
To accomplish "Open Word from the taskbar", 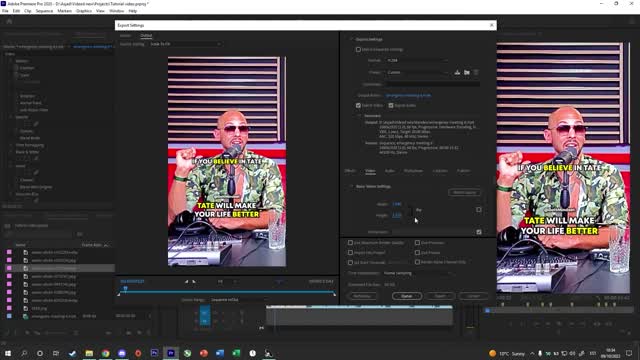I will (x=220, y=353).
